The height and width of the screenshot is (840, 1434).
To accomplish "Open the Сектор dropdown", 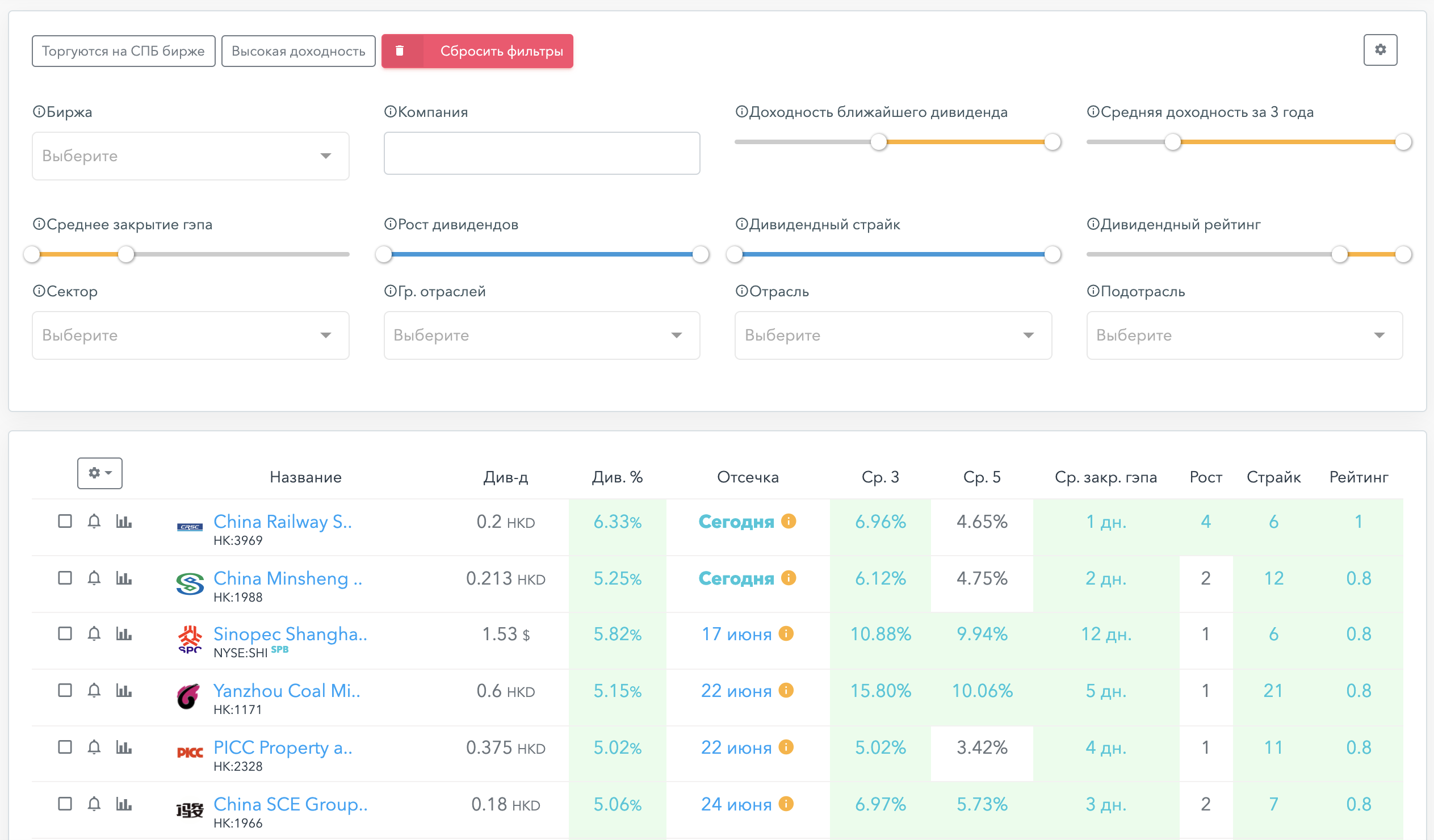I will click(191, 335).
